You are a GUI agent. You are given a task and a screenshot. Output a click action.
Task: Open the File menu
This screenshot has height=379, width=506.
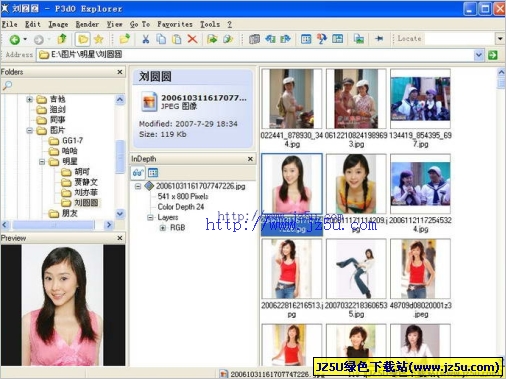9,24
